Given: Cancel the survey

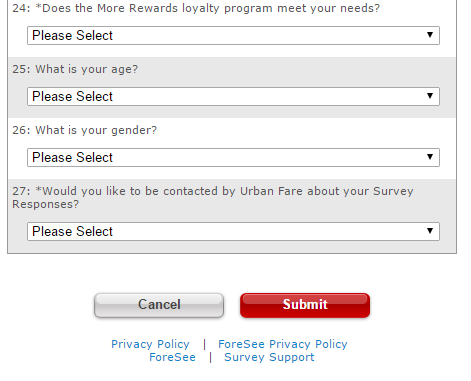Looking at the screenshot, I should pyautogui.click(x=159, y=305).
